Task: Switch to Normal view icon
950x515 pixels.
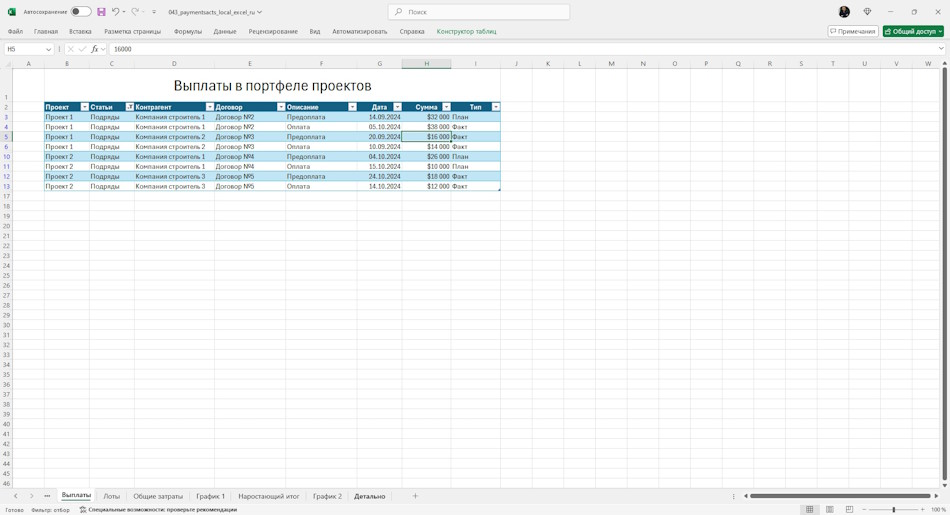Action: coord(809,510)
